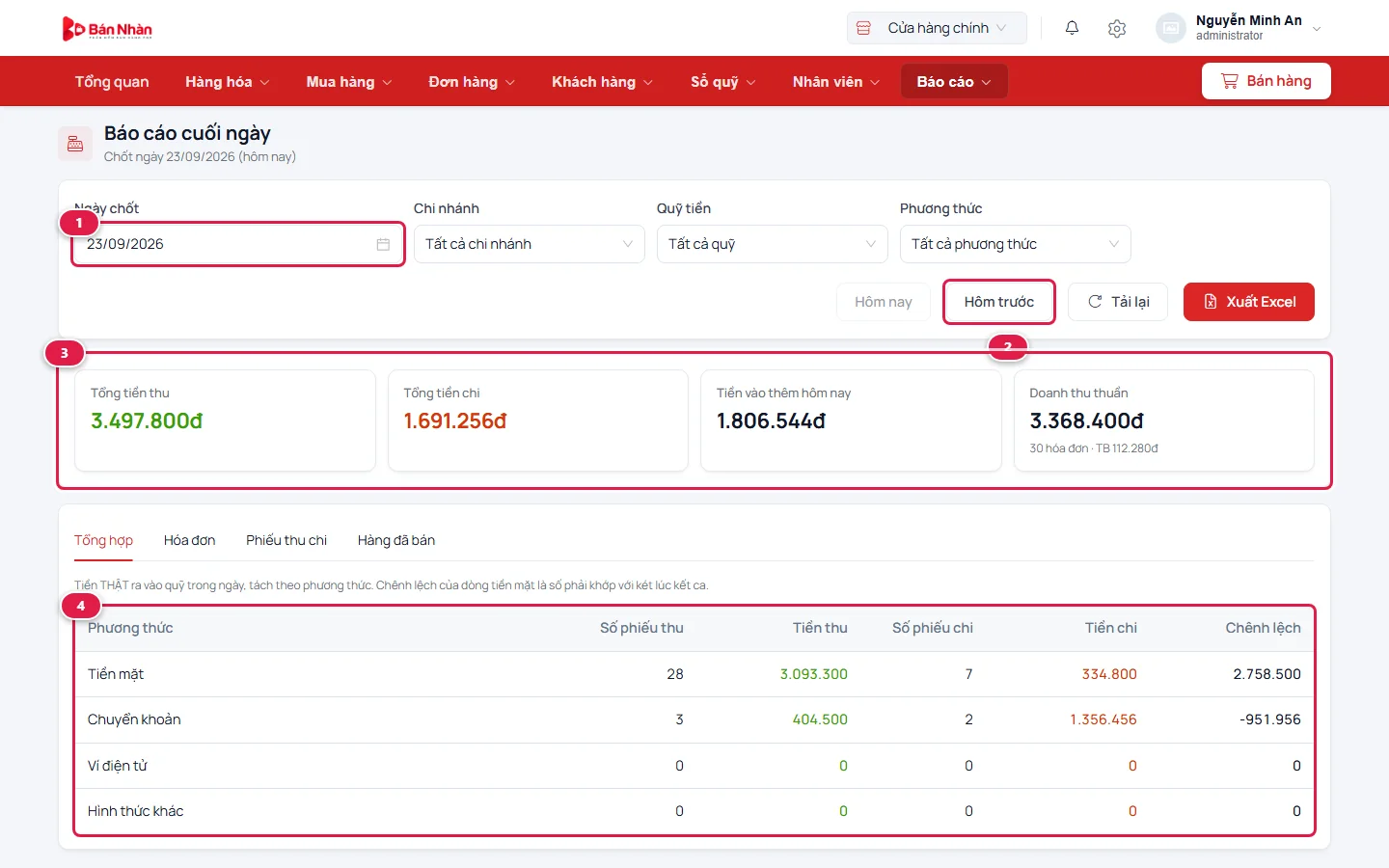This screenshot has width=1389, height=868.
Task: Open the Phương thức method dropdown
Action: tap(1016, 244)
